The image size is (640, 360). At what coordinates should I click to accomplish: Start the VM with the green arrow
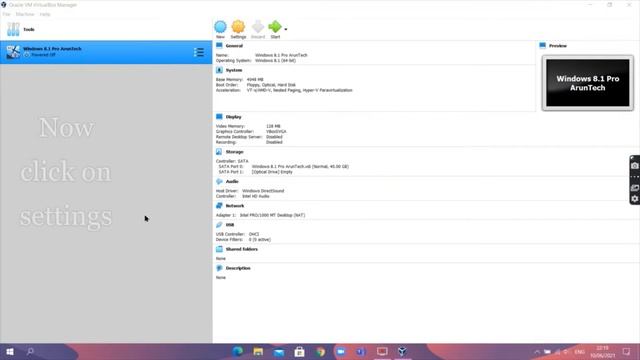click(x=275, y=27)
